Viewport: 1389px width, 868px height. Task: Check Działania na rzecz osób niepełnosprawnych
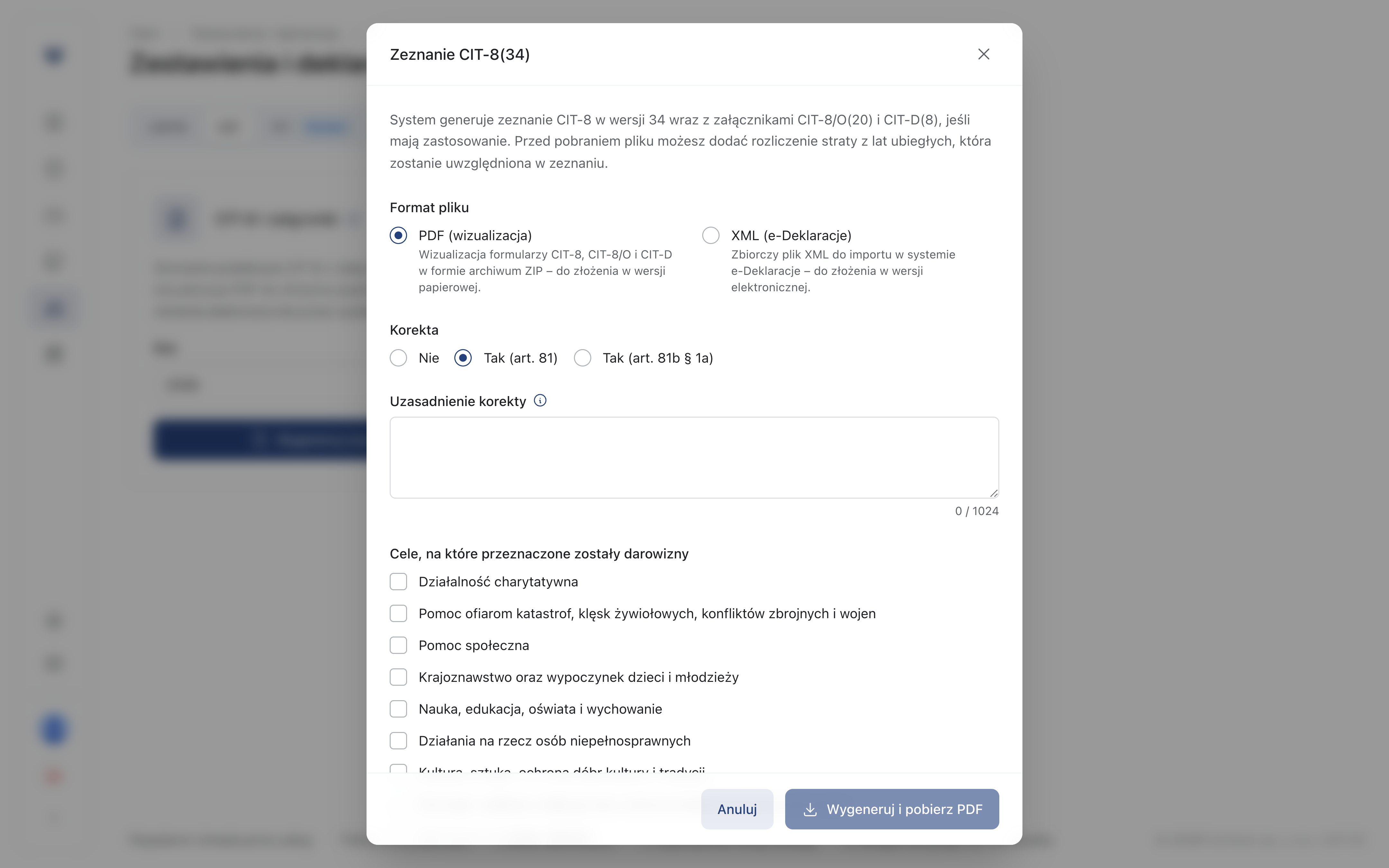[398, 741]
